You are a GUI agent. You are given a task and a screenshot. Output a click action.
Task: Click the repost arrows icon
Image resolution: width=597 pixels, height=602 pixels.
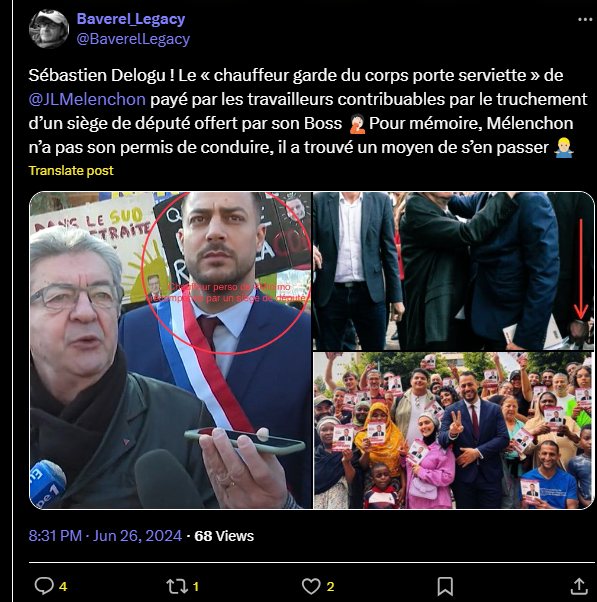(x=177, y=586)
